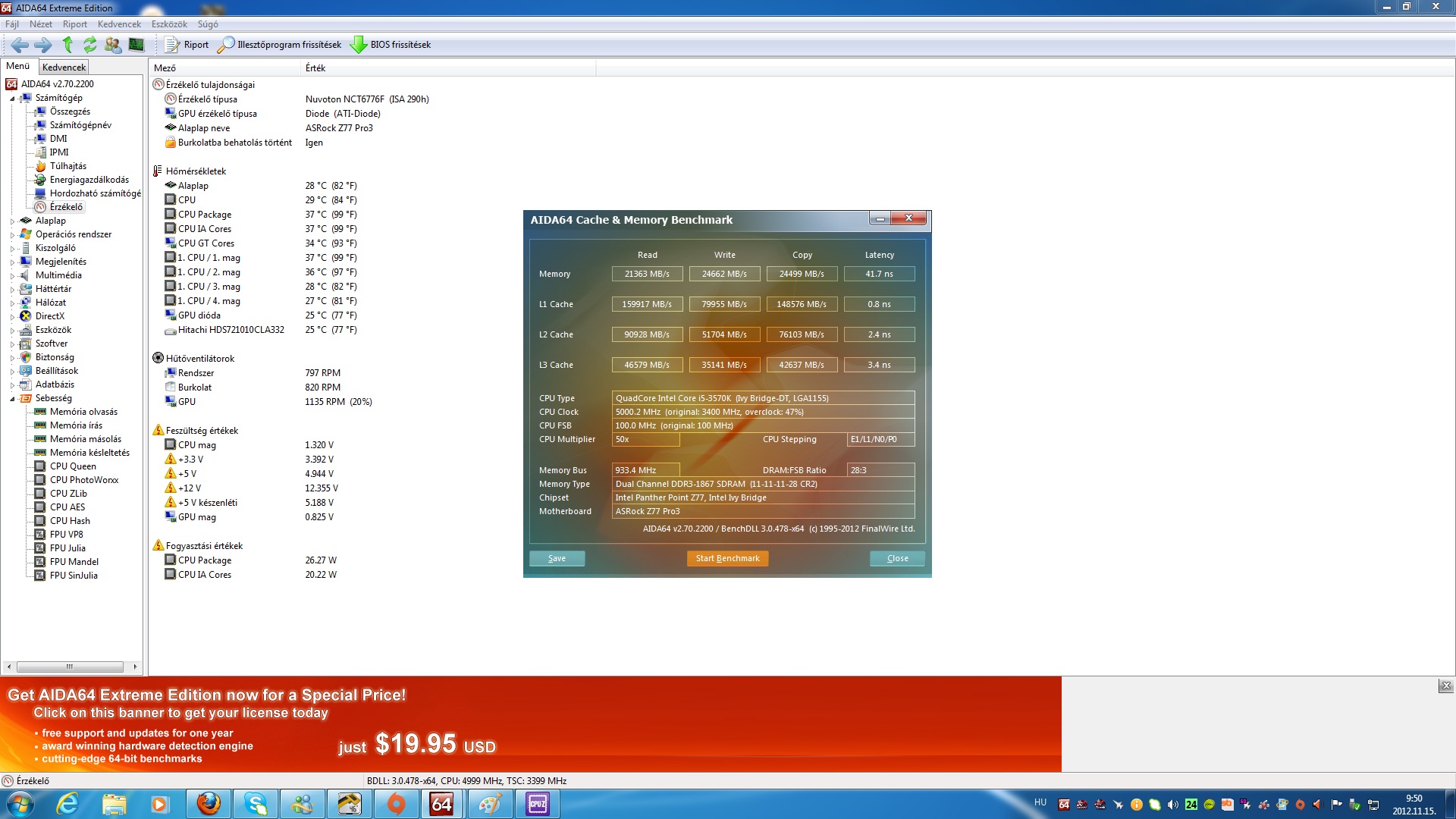Open the Eszközök menu
This screenshot has height=819, width=1456.
point(169,24)
